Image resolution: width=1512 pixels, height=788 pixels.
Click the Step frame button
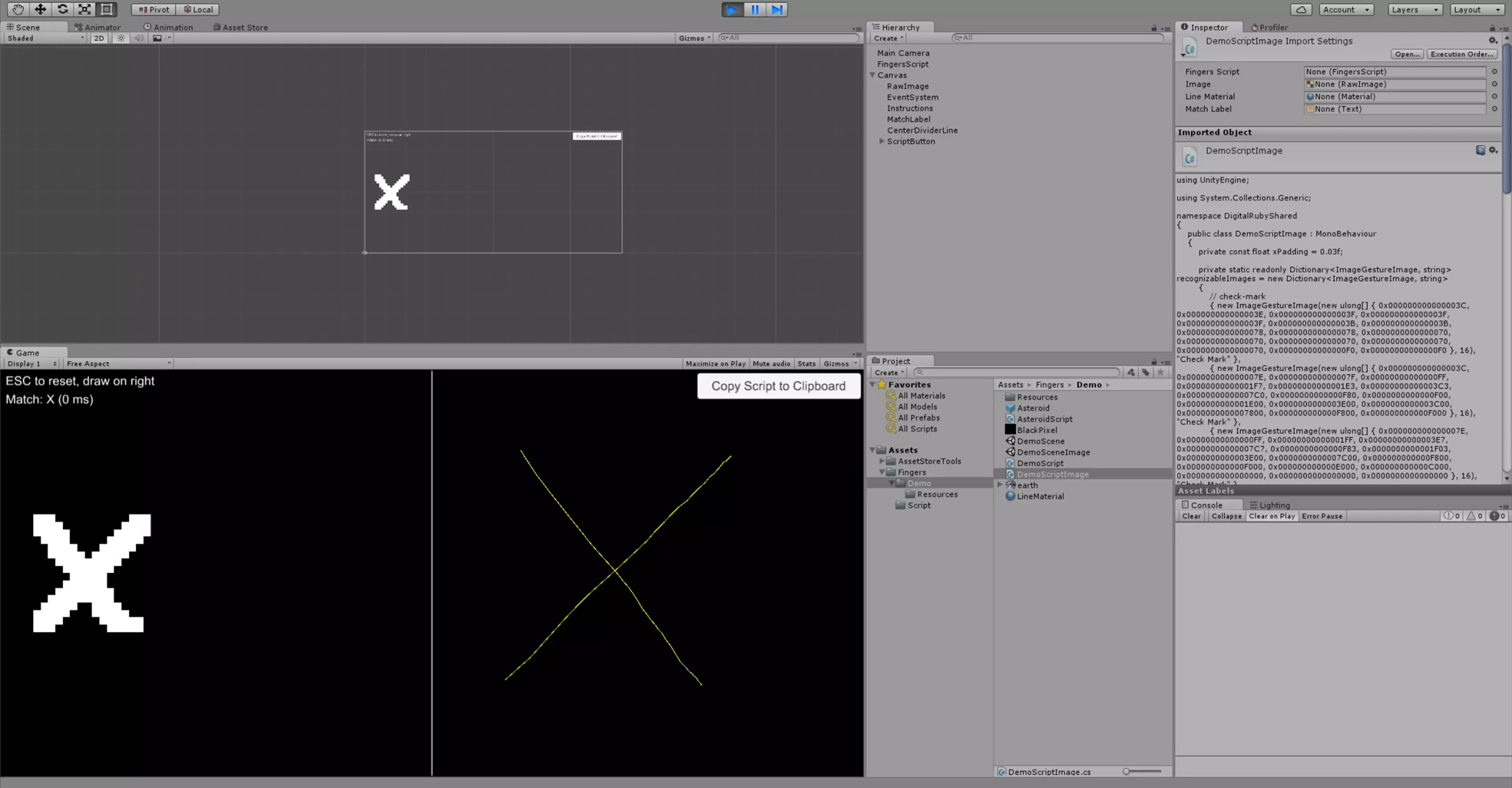(x=777, y=9)
